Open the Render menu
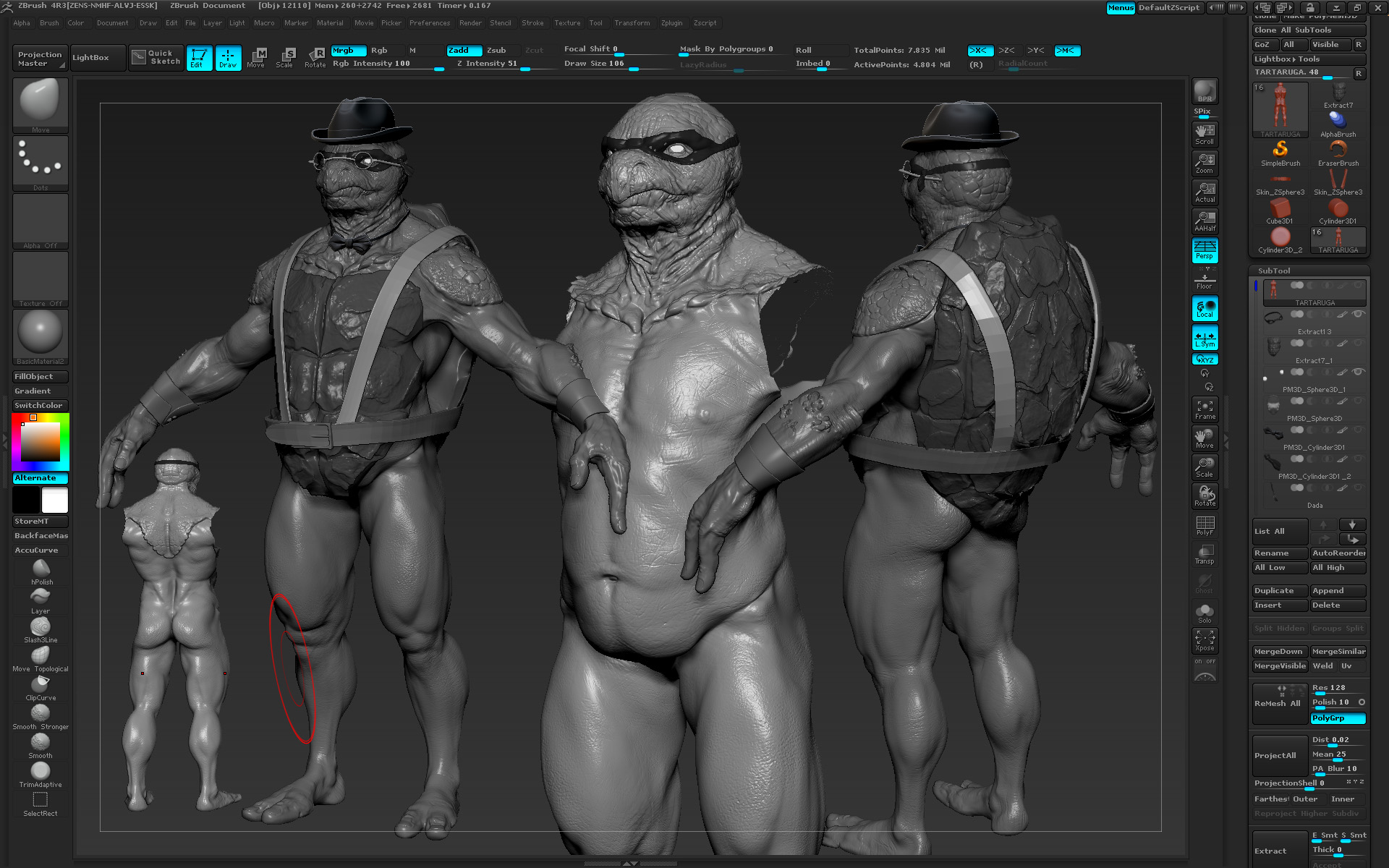 click(470, 23)
